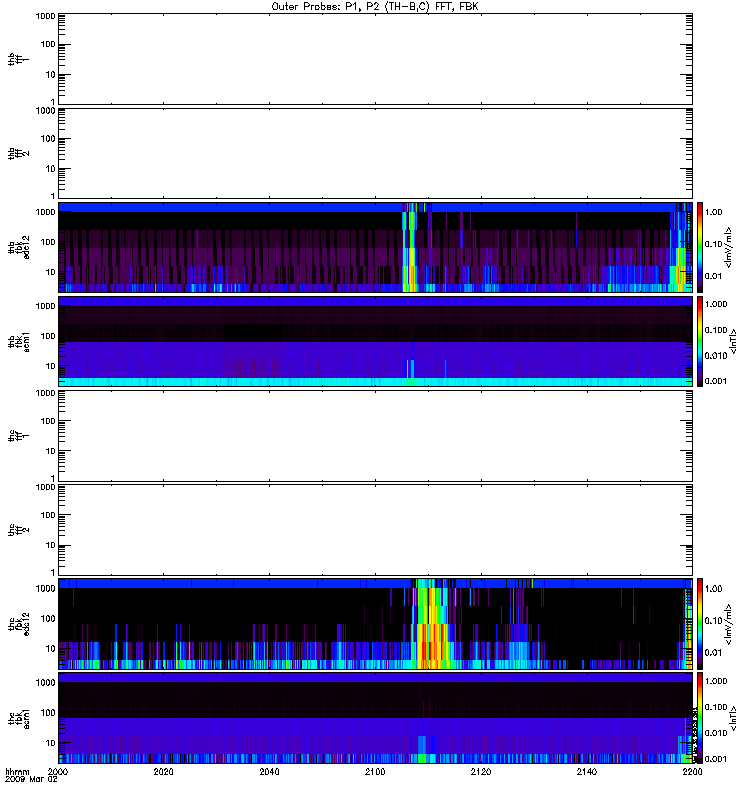Click the mV/m unit label of thb edc12 colorbar
This screenshot has height=800, width=750.
728,247
